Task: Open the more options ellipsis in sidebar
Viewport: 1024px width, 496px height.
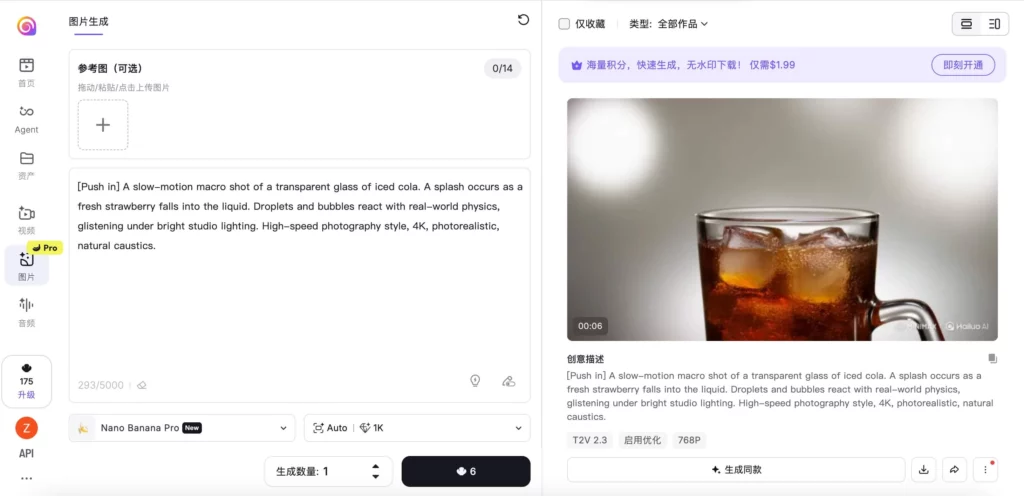Action: [x=26, y=478]
